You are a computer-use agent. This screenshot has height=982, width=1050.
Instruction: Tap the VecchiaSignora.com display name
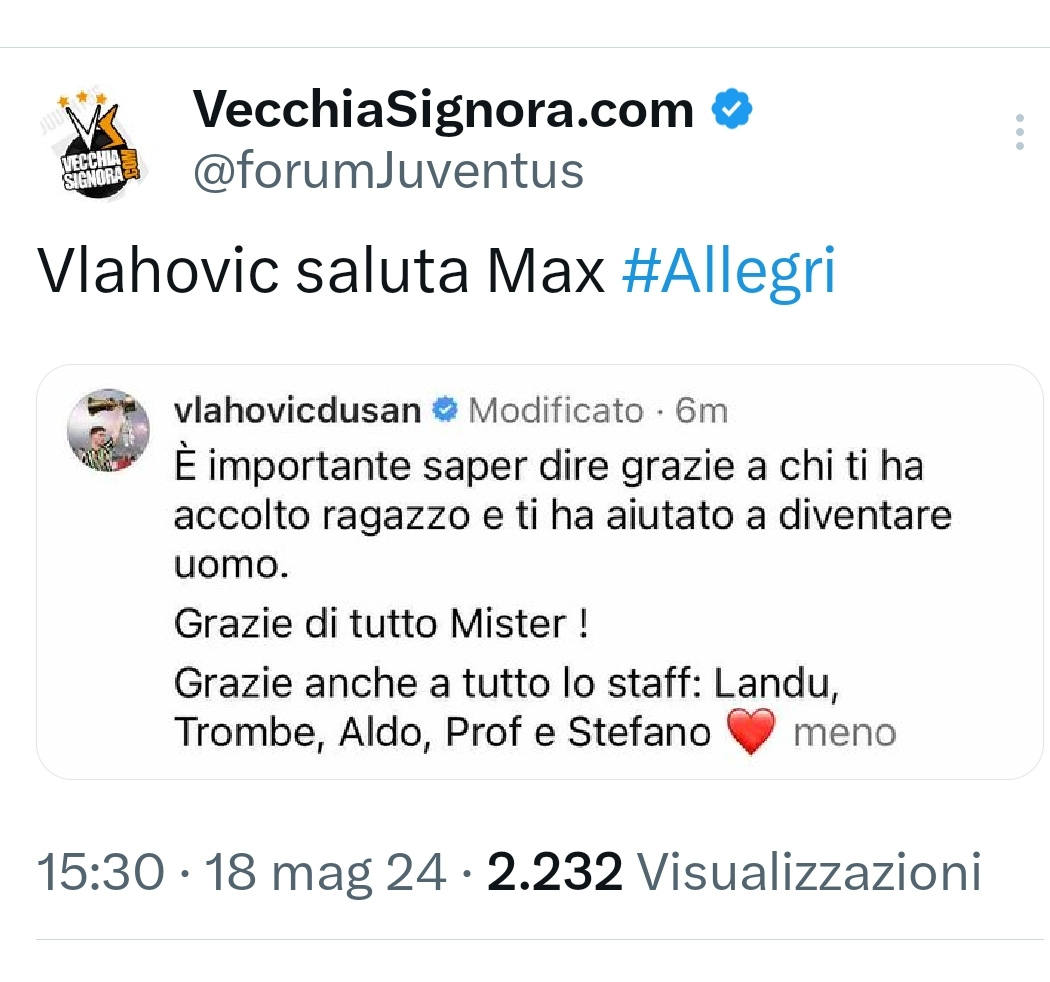click(x=442, y=110)
